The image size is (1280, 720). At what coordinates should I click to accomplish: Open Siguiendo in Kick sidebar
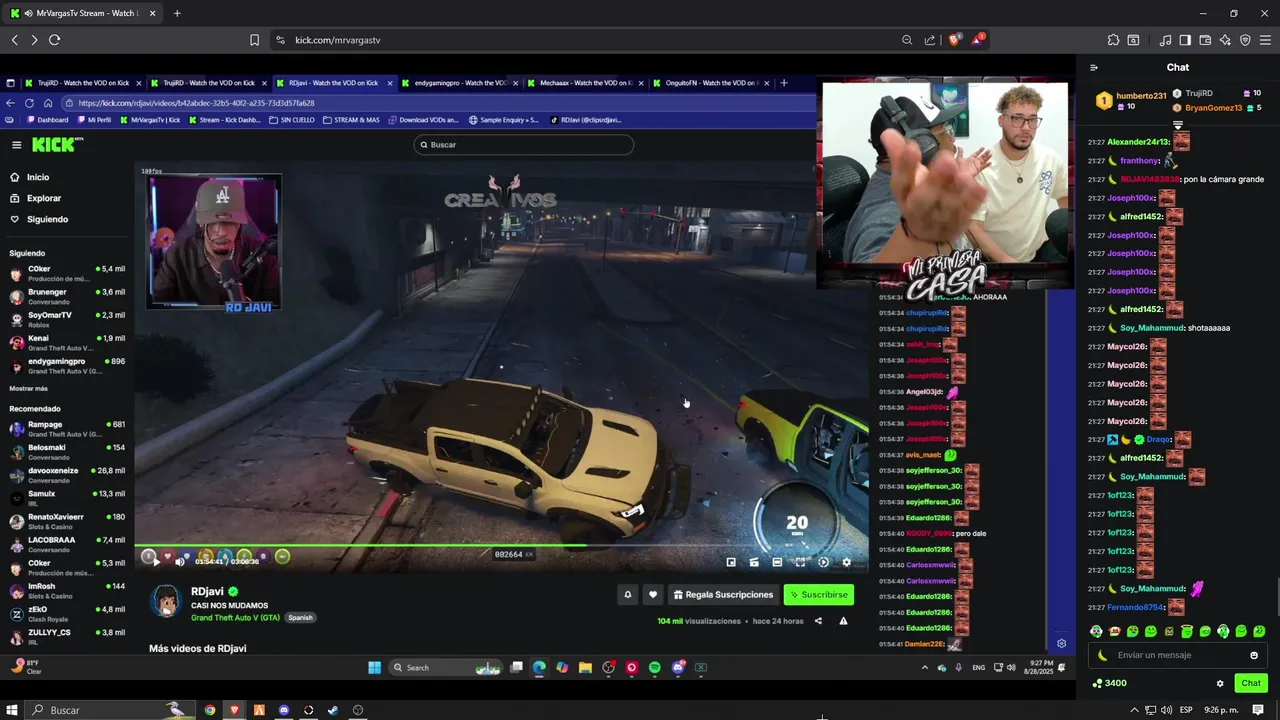pos(39,219)
